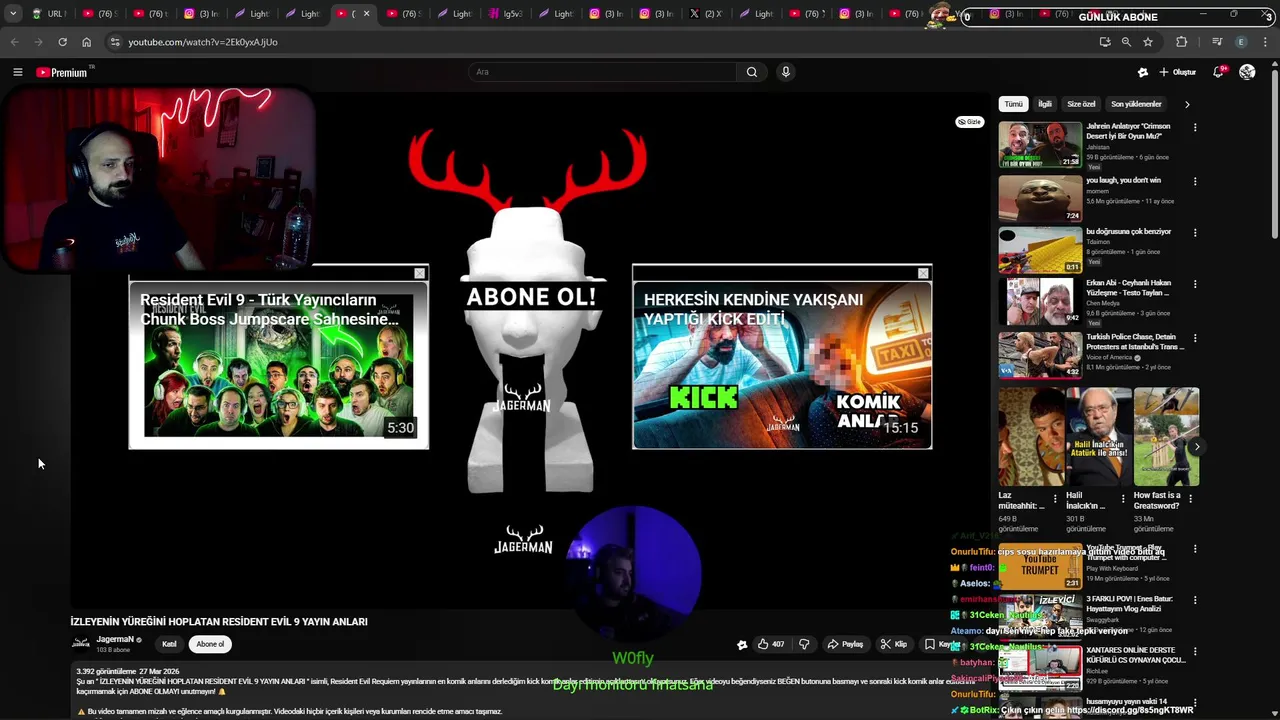The height and width of the screenshot is (720, 1280).
Task: Go back with browser back arrow
Action: (x=14, y=42)
